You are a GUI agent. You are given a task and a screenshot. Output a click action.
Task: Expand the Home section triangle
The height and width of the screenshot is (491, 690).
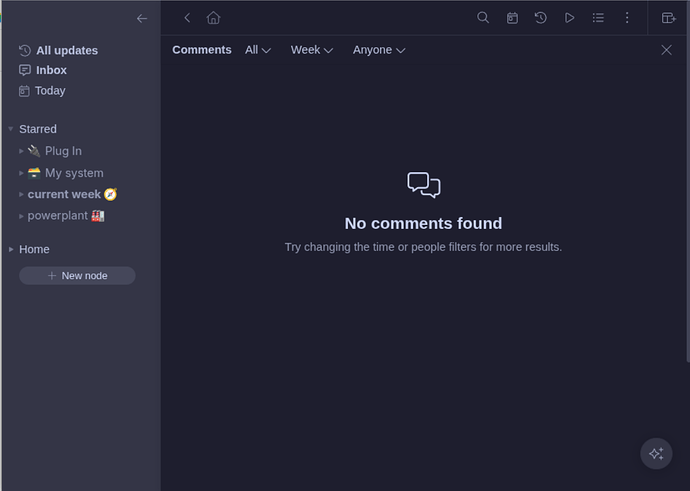[11, 249]
